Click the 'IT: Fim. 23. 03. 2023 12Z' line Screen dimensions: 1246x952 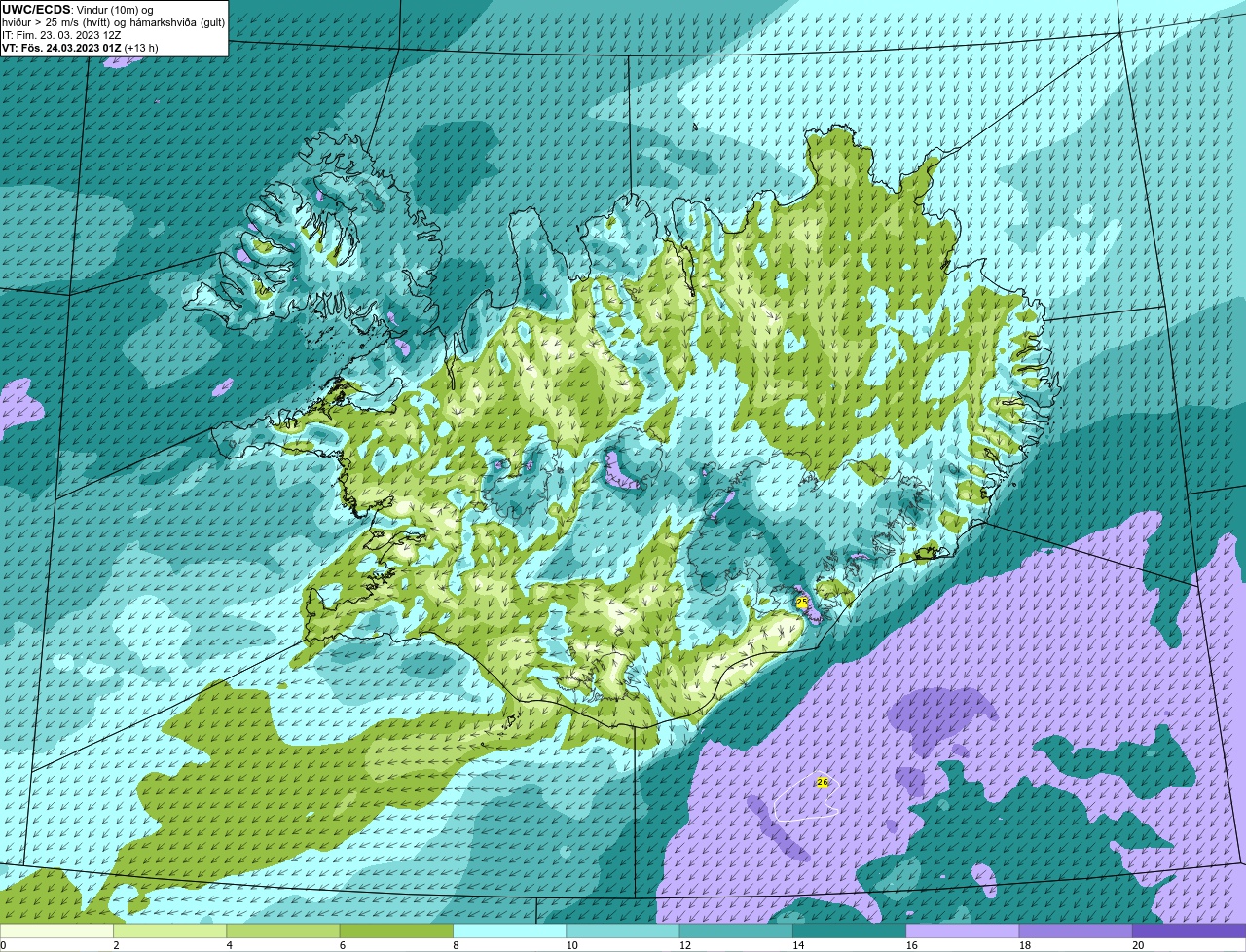[x=62, y=35]
